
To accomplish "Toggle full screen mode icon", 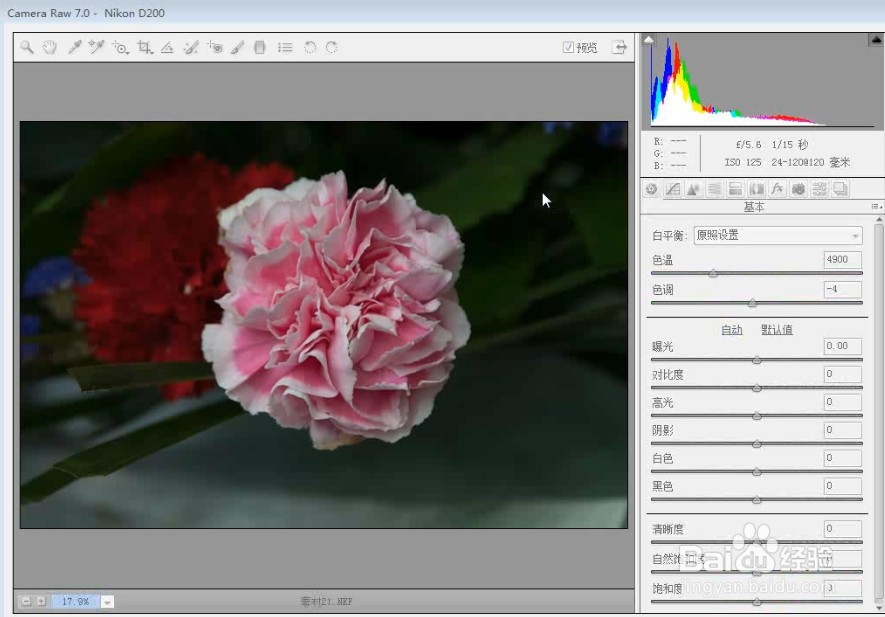I will click(x=619, y=47).
